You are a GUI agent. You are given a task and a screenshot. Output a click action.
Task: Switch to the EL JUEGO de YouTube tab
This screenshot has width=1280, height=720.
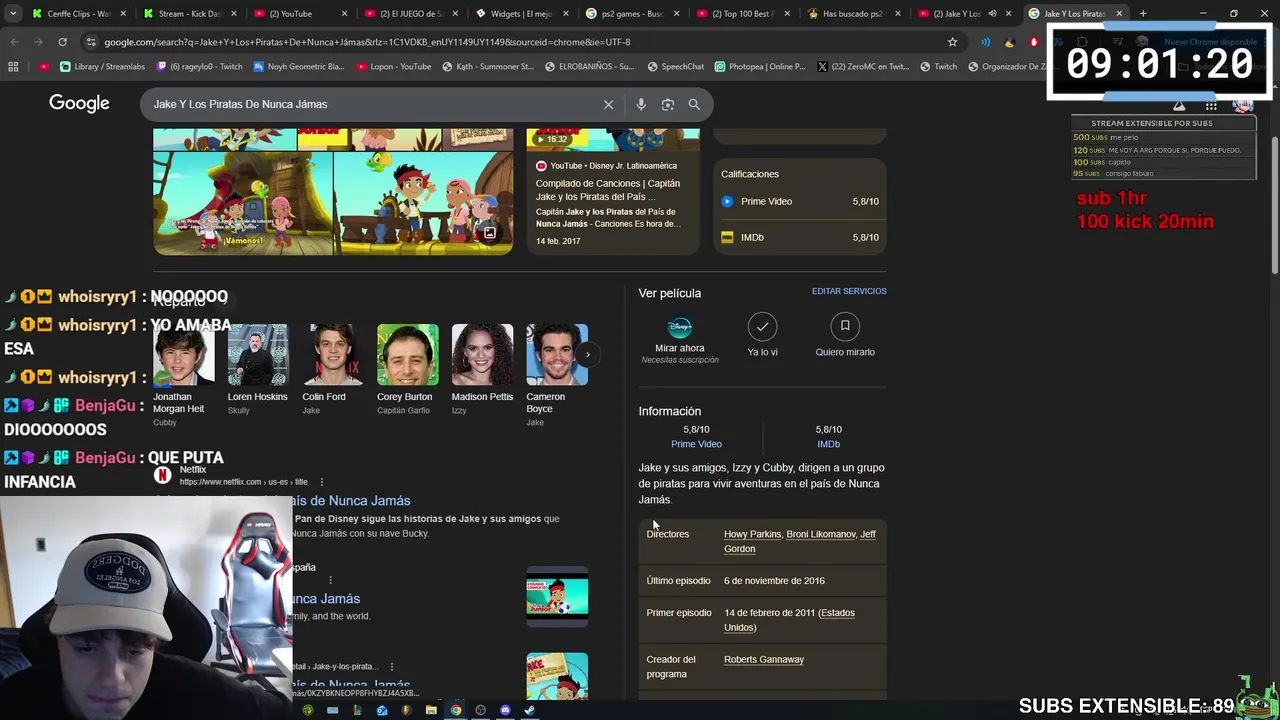coord(410,13)
